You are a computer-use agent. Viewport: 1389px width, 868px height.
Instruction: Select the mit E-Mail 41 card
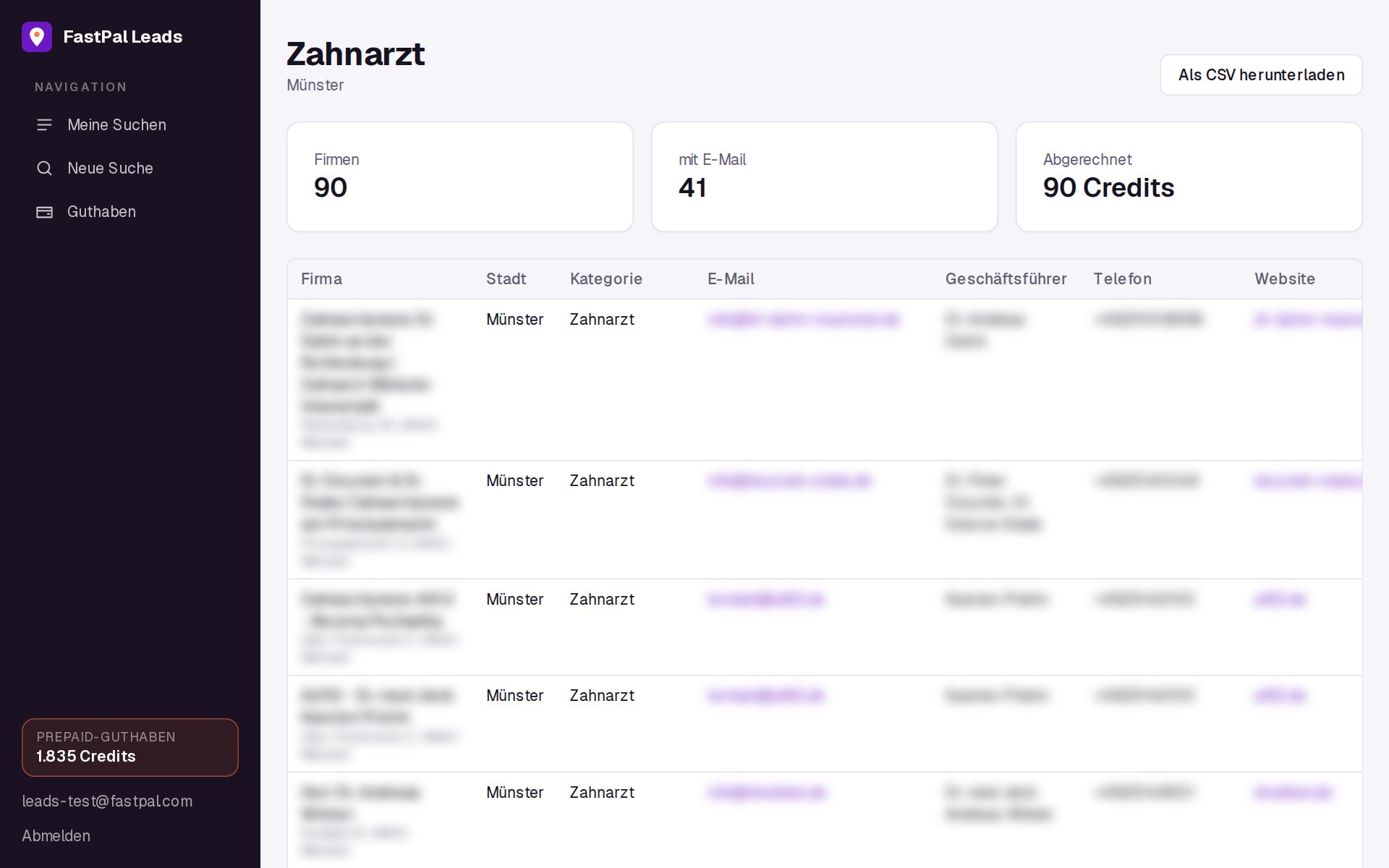click(x=825, y=176)
